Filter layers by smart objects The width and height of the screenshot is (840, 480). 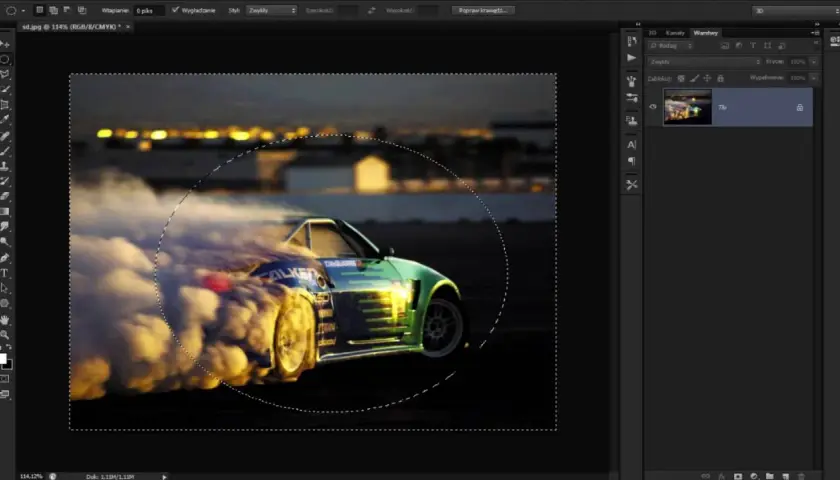pyautogui.click(x=782, y=46)
